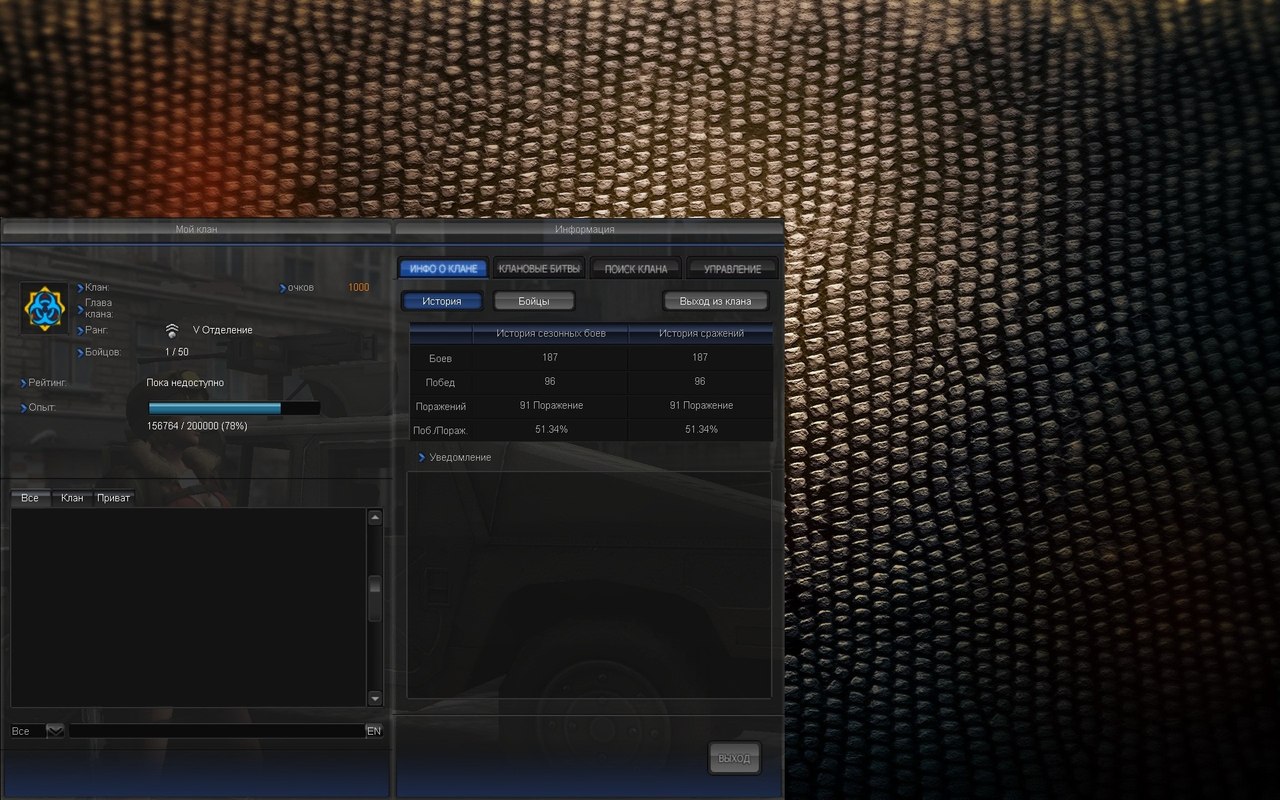Select the Управление tab
The height and width of the screenshot is (800, 1280).
[x=732, y=269]
